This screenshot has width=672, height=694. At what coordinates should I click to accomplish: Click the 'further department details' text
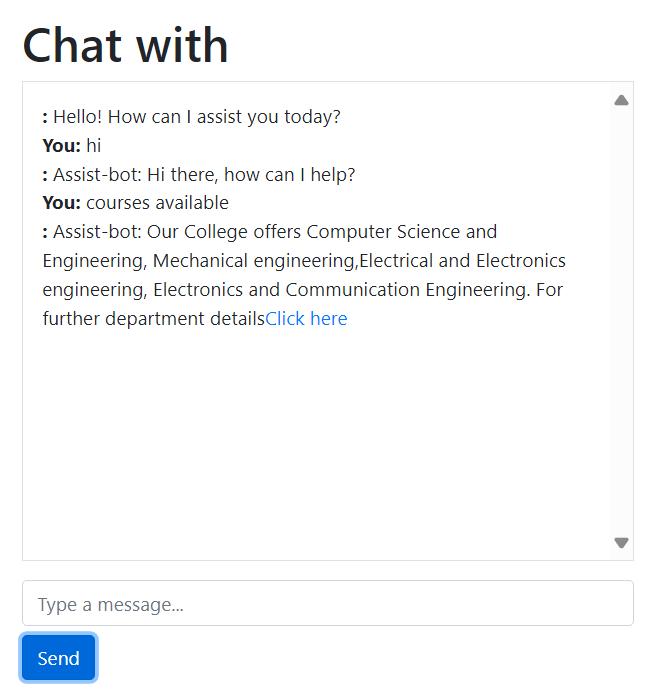tap(153, 319)
